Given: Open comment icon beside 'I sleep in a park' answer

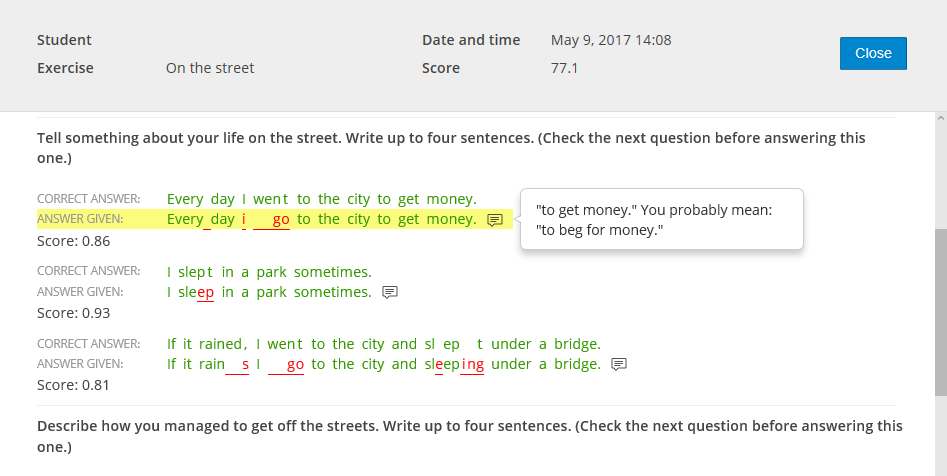Looking at the screenshot, I should click(390, 292).
